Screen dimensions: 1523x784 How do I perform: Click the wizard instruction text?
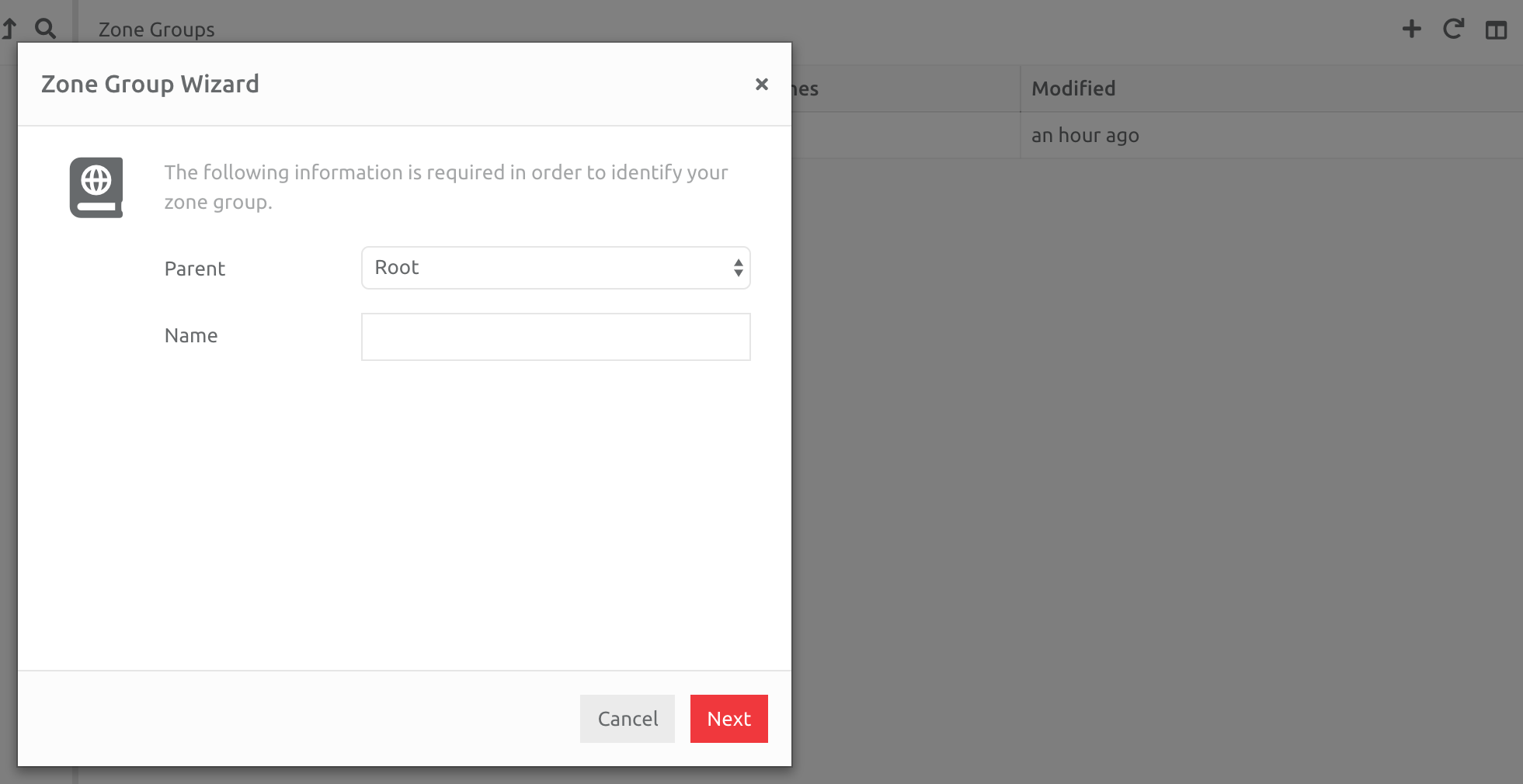pyautogui.click(x=446, y=186)
